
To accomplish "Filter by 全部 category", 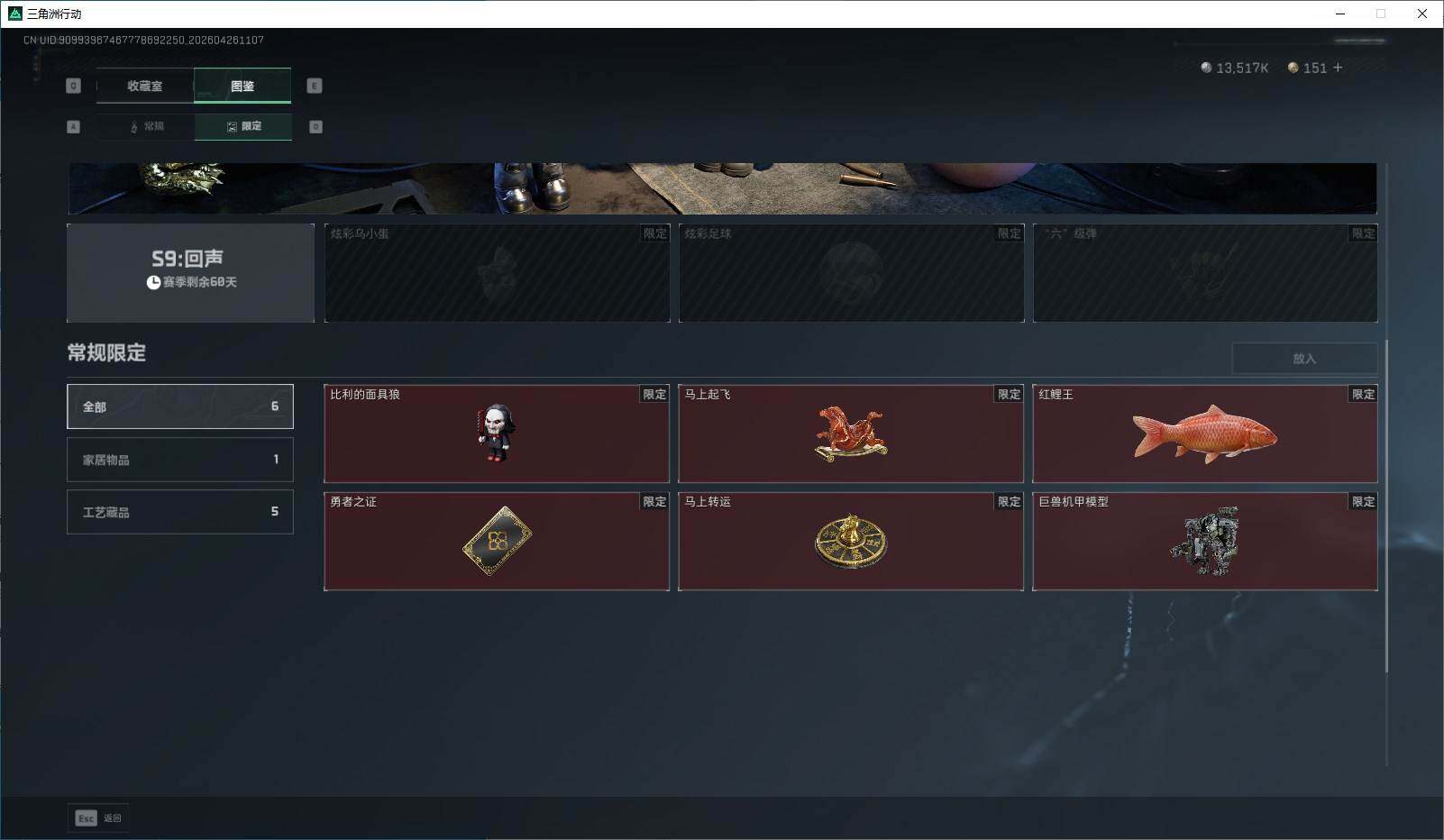I will point(180,406).
